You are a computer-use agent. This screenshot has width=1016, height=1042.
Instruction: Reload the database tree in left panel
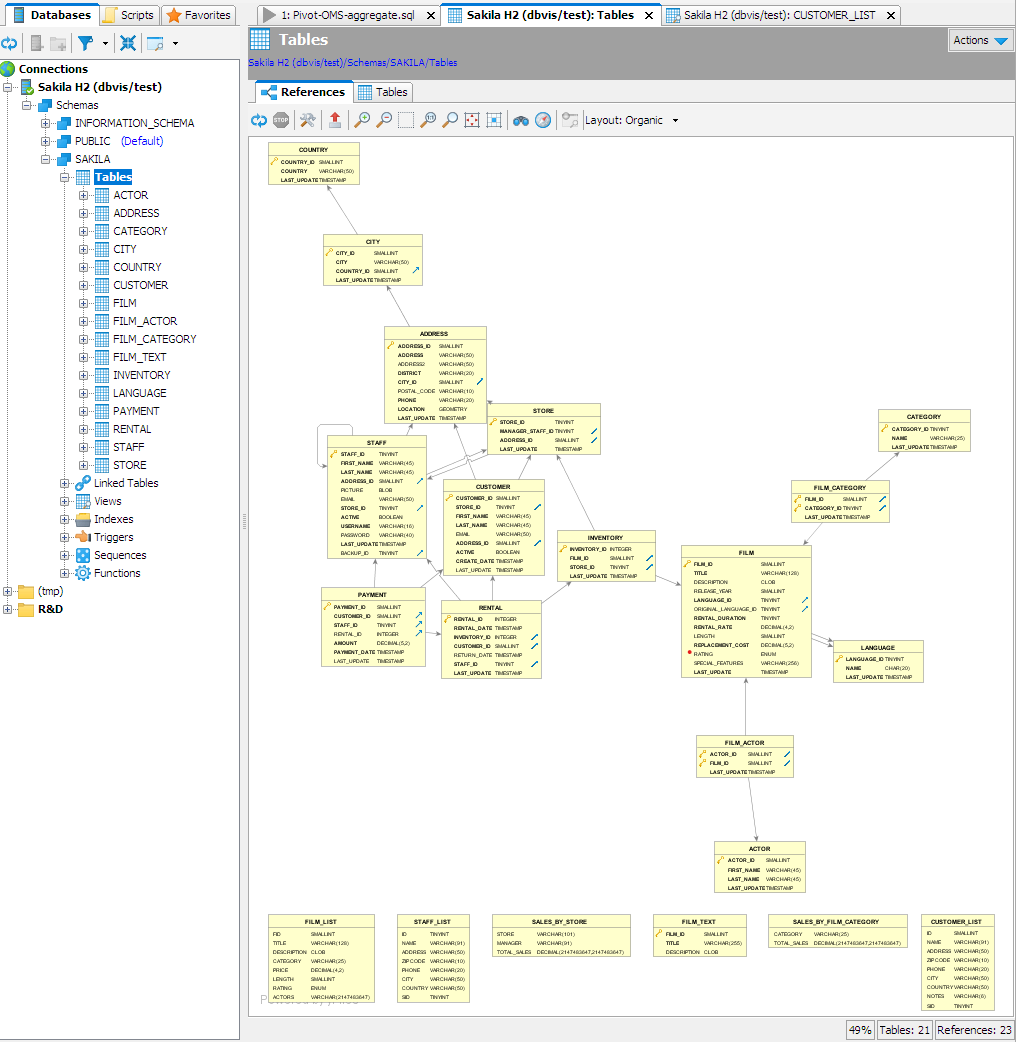coord(9,43)
